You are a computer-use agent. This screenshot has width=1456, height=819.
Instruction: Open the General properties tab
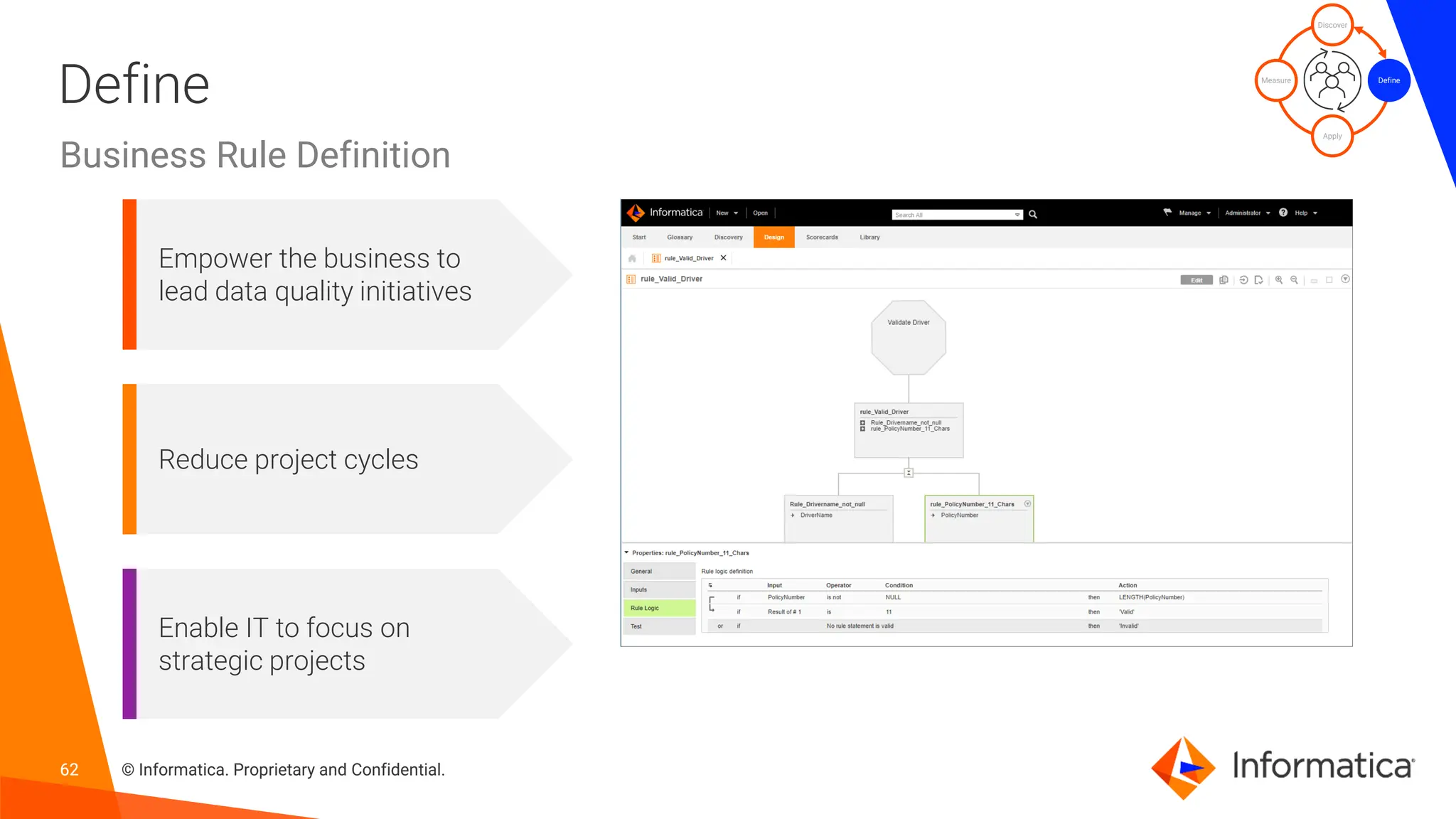pyautogui.click(x=660, y=571)
